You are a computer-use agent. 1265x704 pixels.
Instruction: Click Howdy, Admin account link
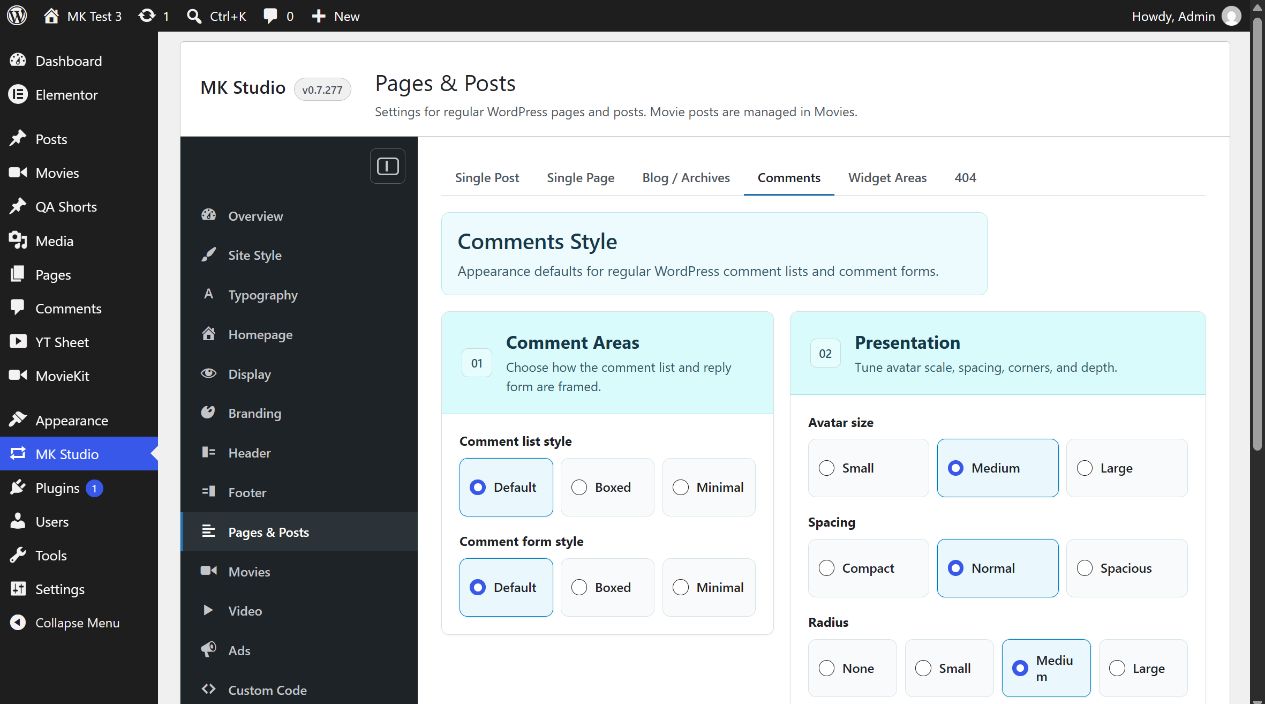coord(1186,16)
